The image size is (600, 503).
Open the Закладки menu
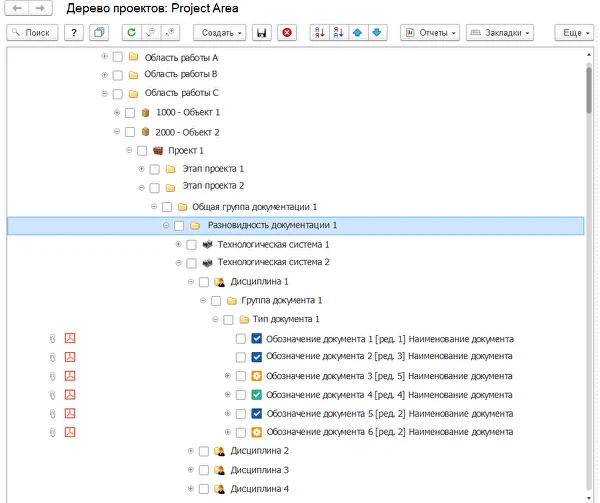[x=500, y=33]
